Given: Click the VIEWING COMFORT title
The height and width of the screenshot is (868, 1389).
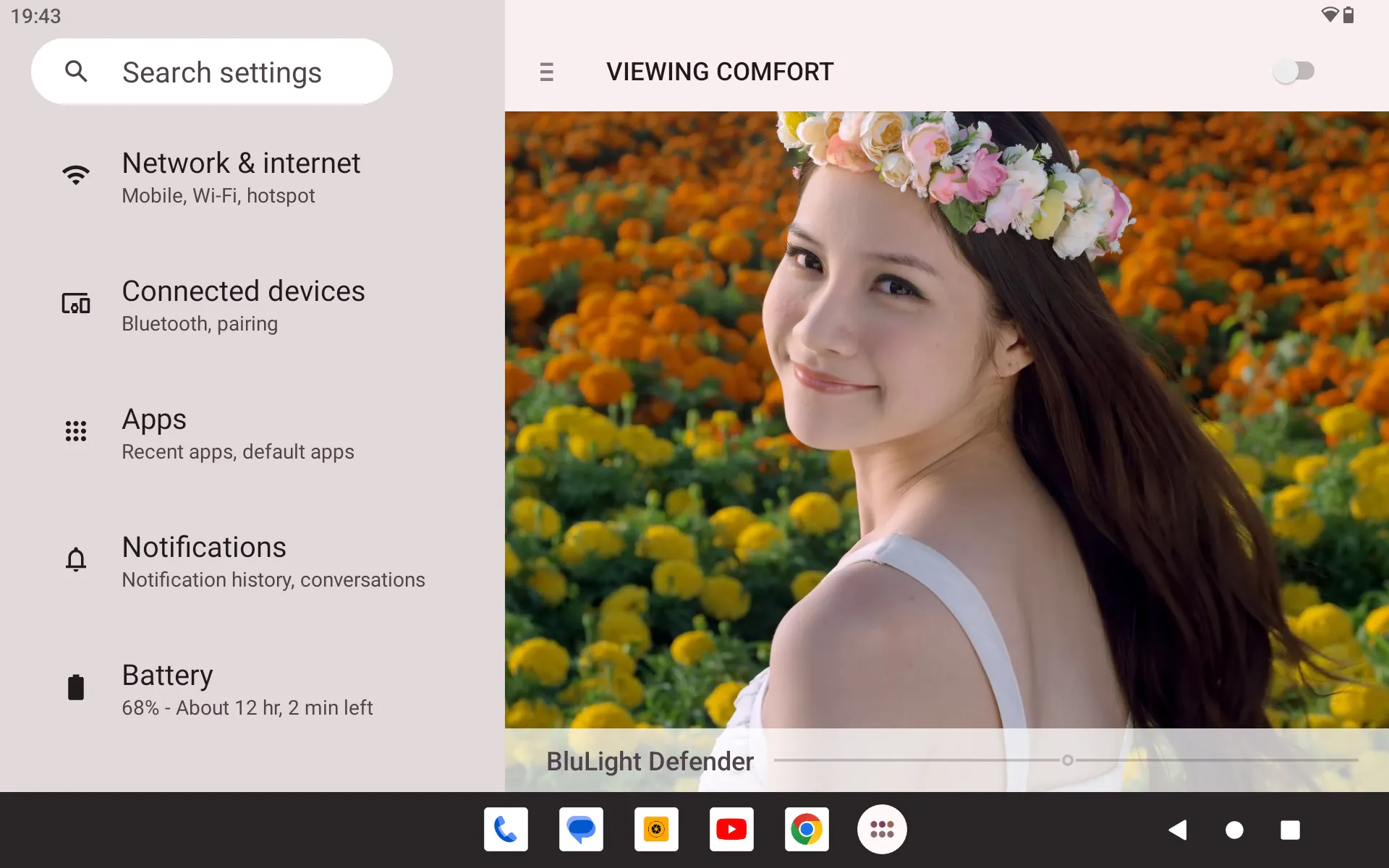Looking at the screenshot, I should point(720,72).
